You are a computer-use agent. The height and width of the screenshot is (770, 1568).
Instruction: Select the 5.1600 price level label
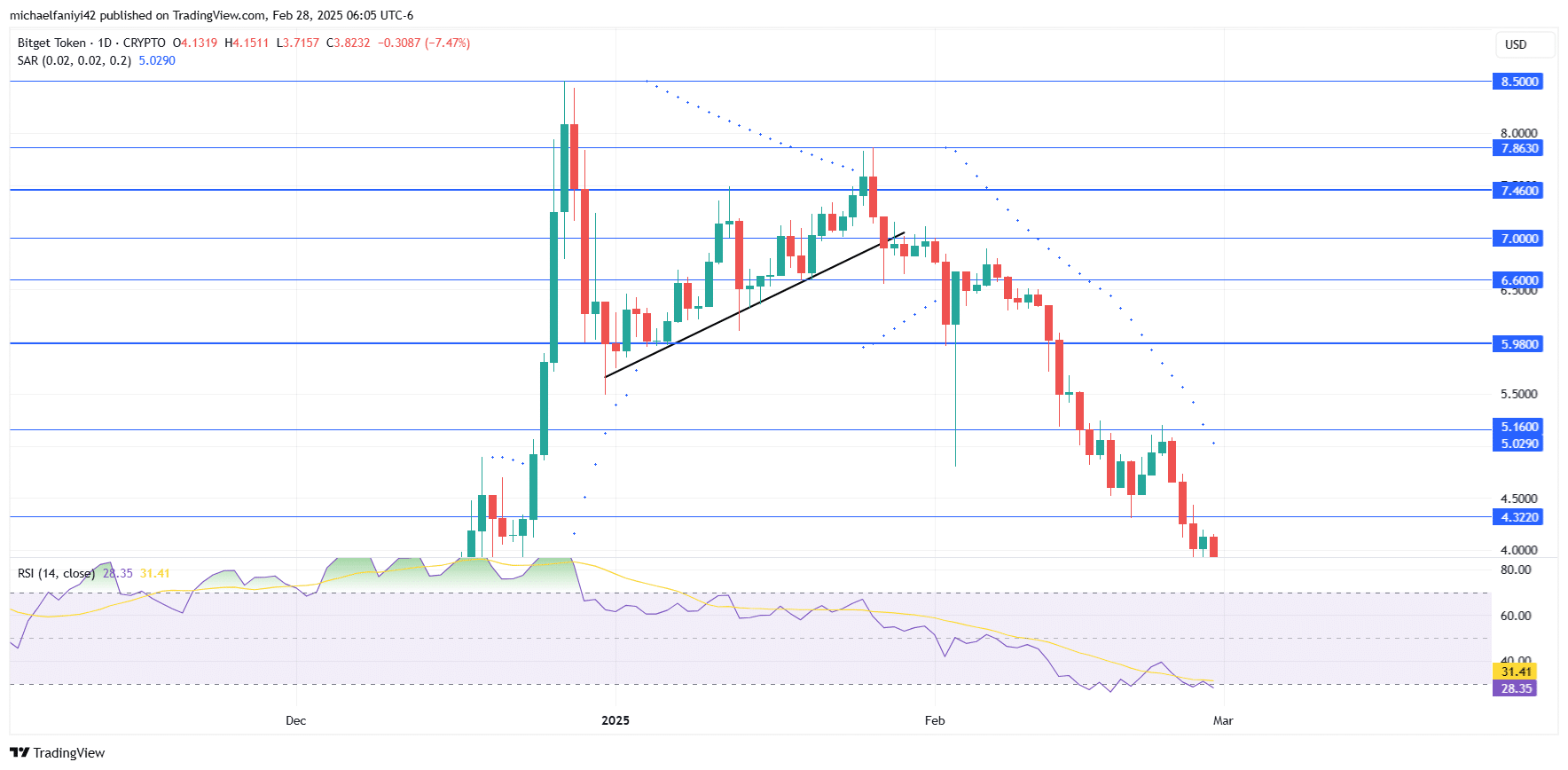coord(1518,427)
